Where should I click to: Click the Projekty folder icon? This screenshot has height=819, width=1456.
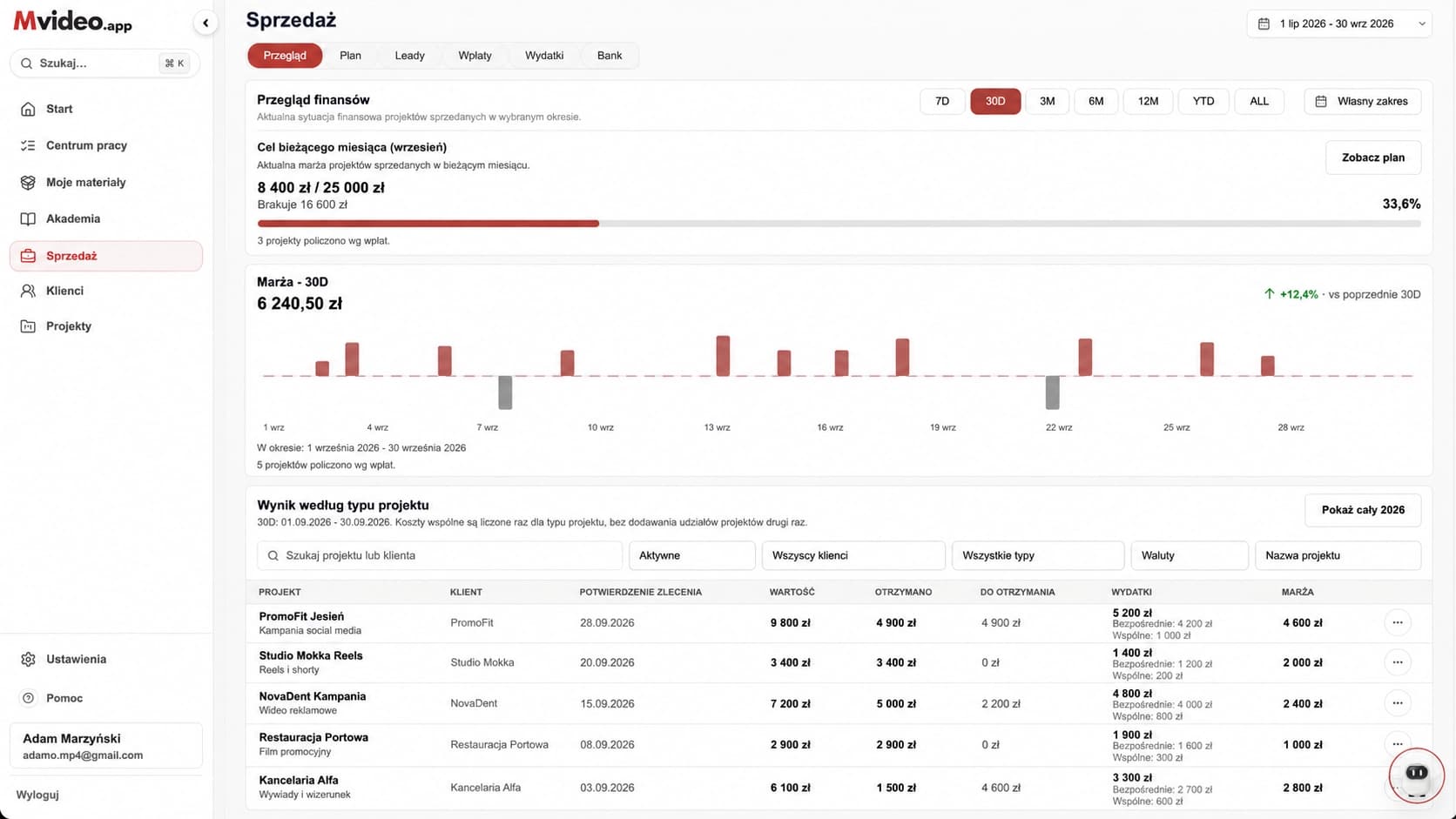(x=28, y=326)
